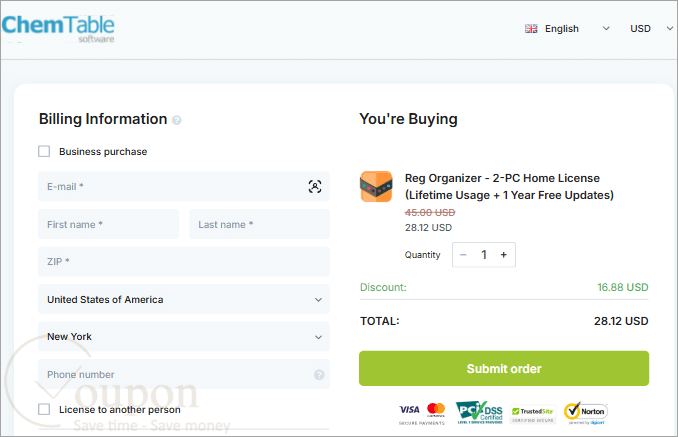Focus the ZIP input field
Image resolution: width=678 pixels, height=437 pixels.
point(184,262)
